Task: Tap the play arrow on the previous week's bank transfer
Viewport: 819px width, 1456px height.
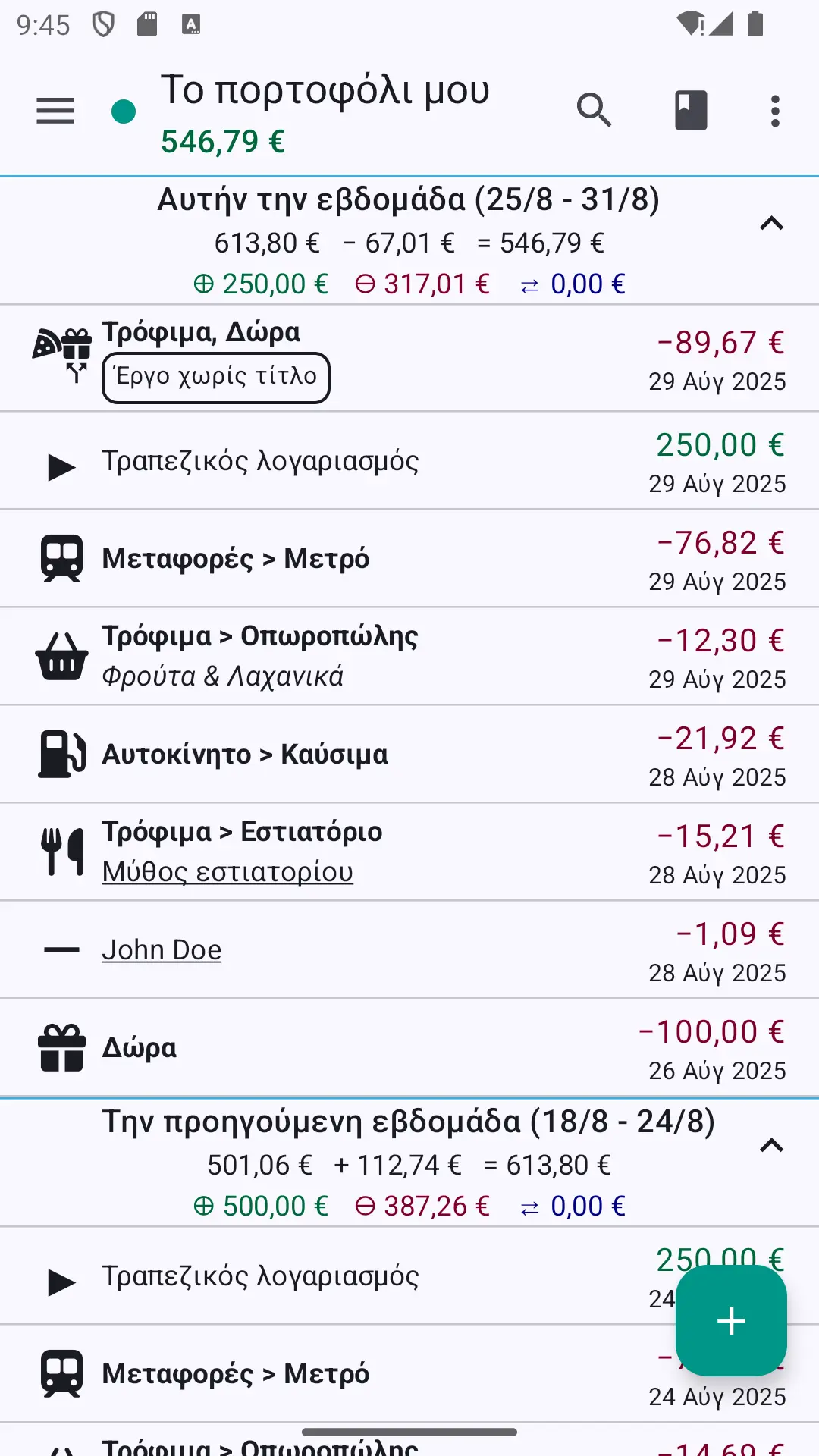Action: [61, 1282]
